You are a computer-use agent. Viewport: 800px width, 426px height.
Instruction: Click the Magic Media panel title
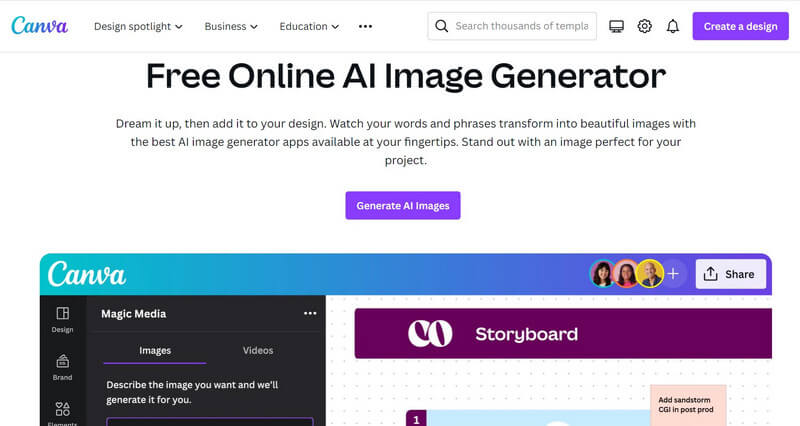[x=134, y=314]
